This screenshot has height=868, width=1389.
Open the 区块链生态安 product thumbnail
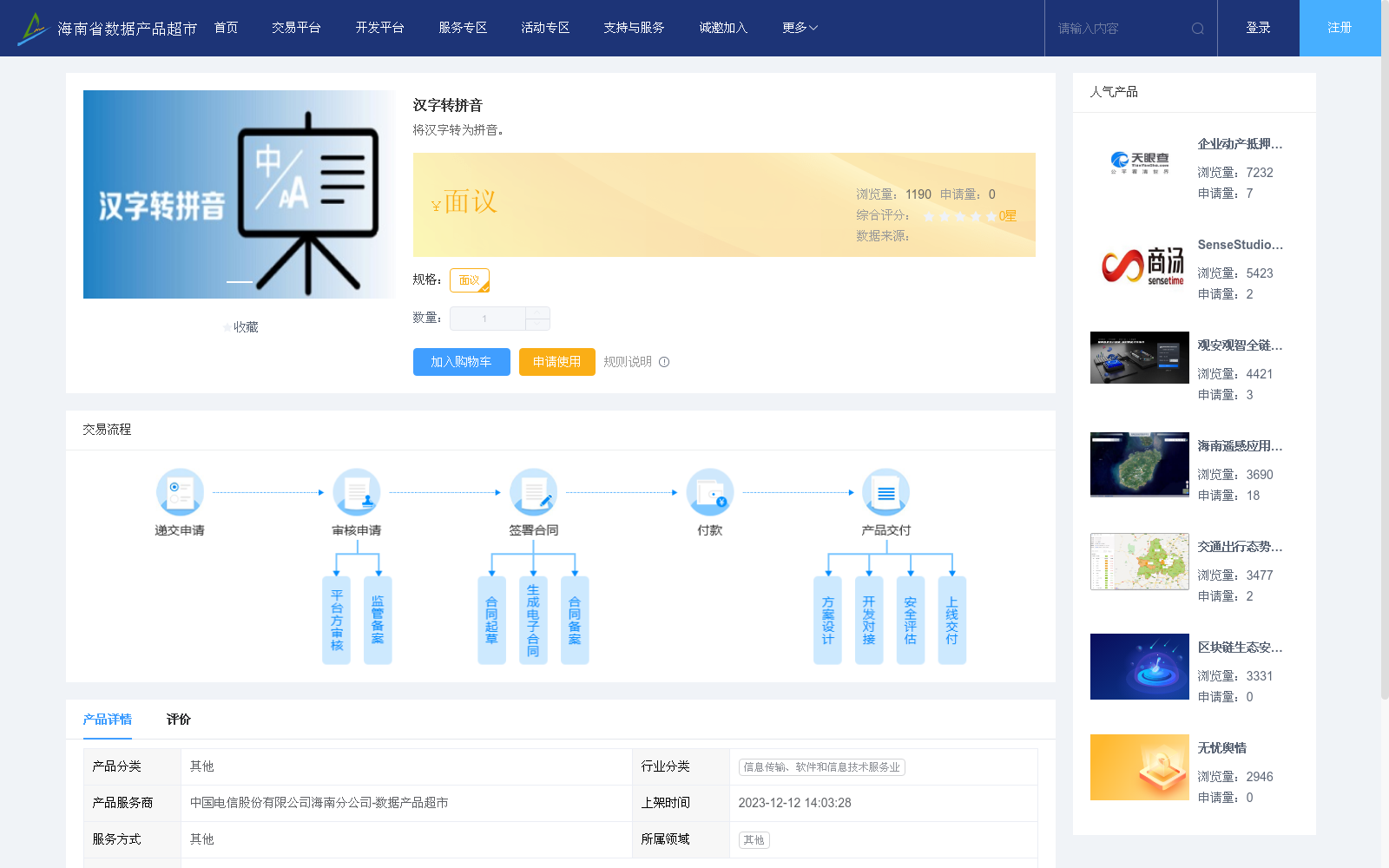coord(1140,667)
